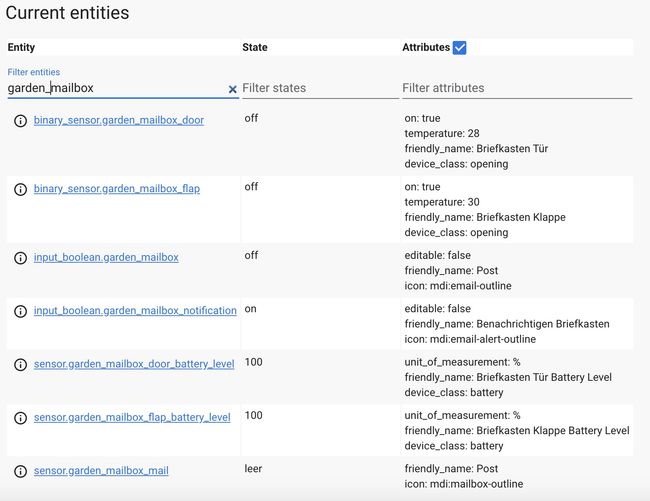Click the 'leer' state value
This screenshot has height=501, width=650.
[x=253, y=469]
